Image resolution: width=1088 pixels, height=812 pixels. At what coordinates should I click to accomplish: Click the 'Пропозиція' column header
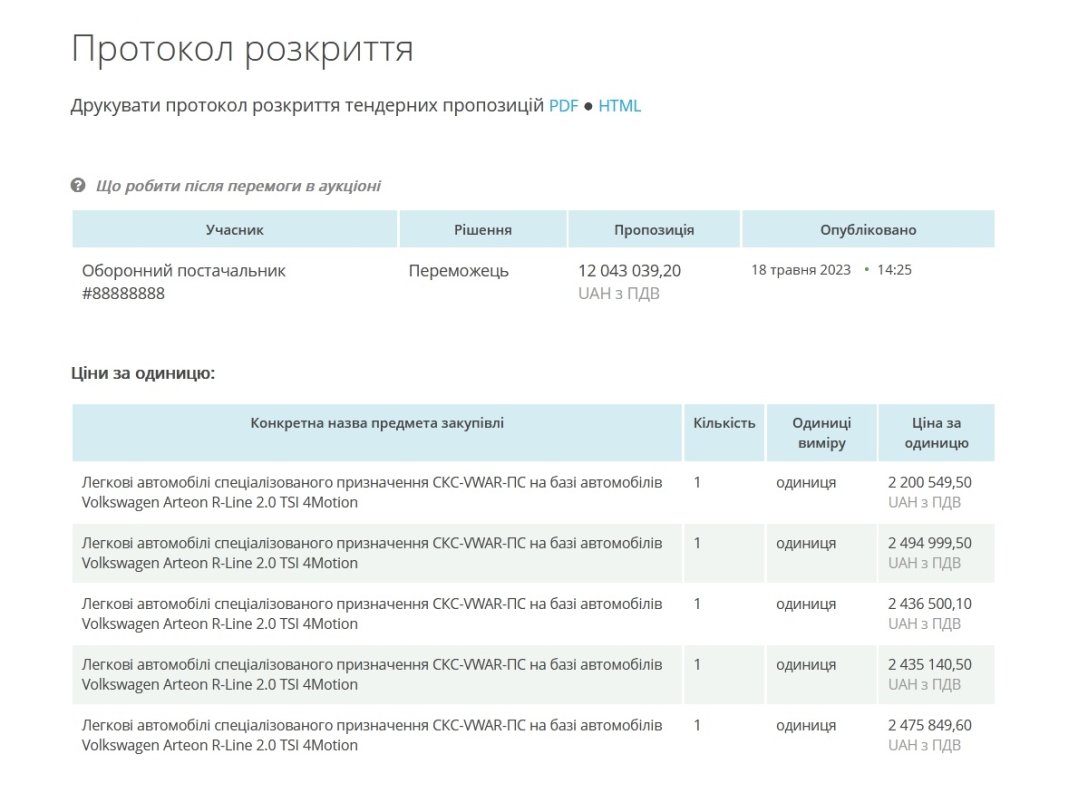(654, 230)
